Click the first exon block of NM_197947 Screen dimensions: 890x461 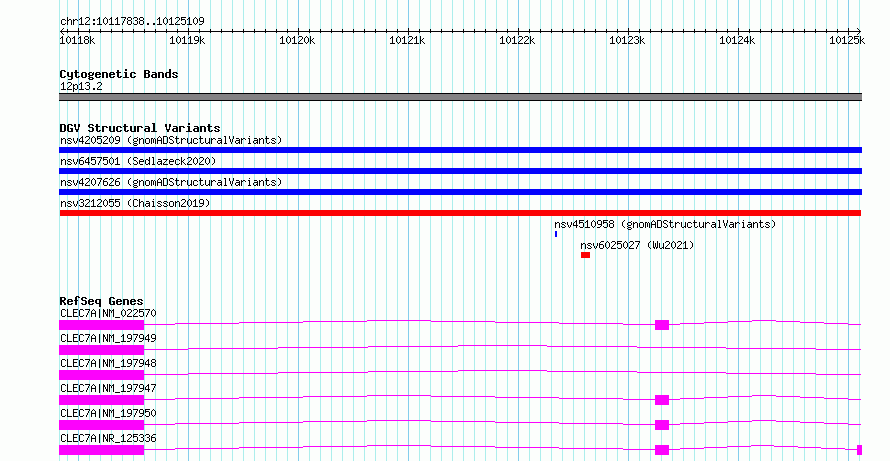(x=102, y=400)
